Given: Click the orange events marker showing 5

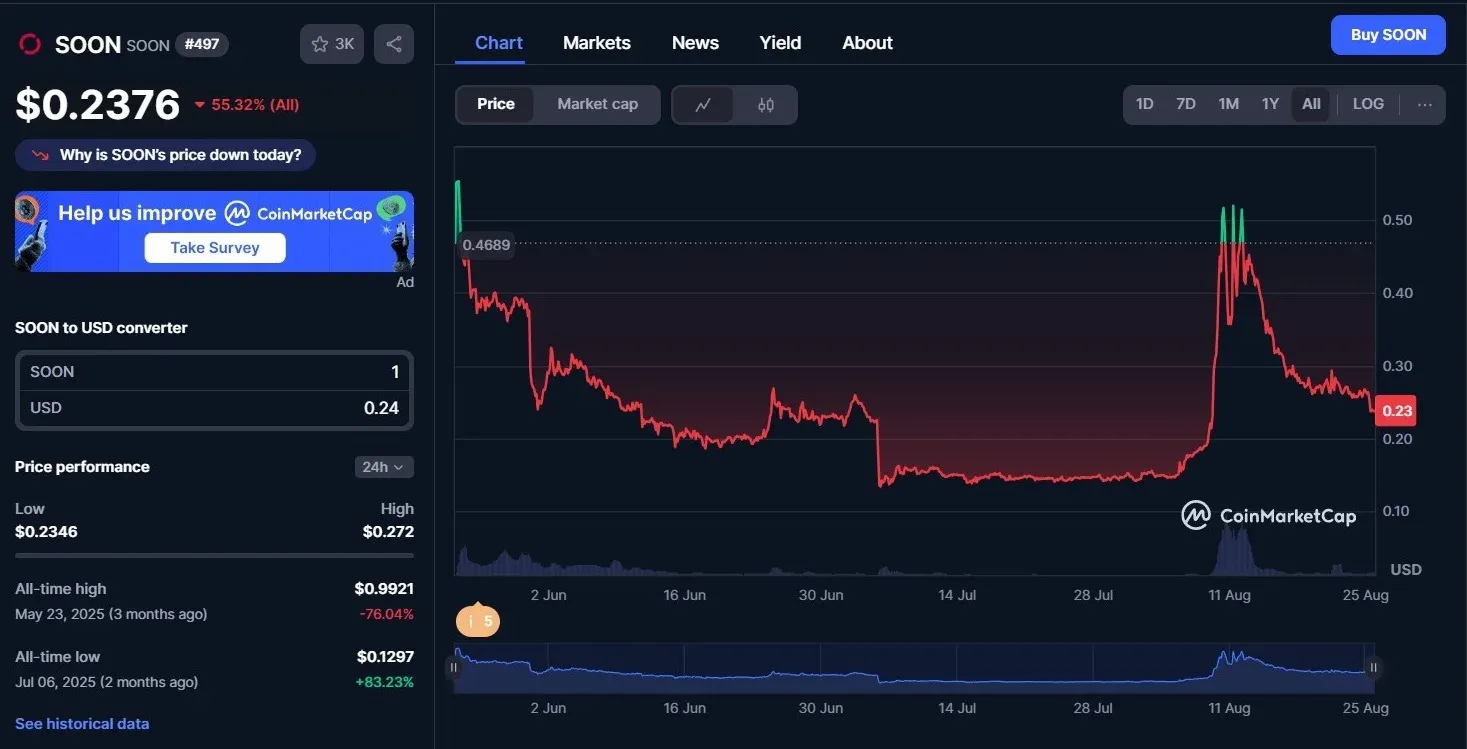Looking at the screenshot, I should click(478, 621).
